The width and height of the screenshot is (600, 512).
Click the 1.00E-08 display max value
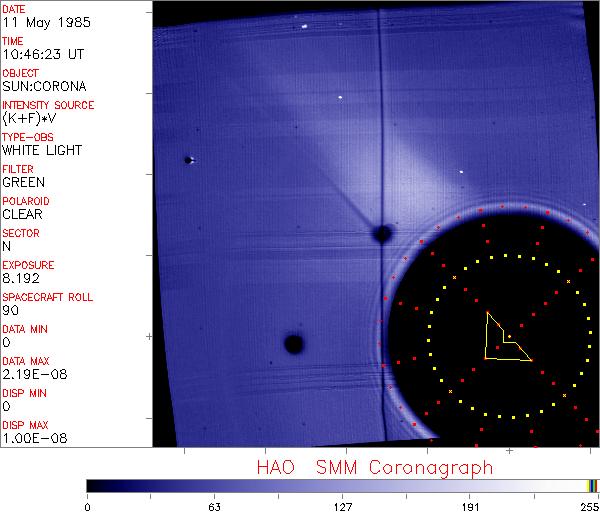coord(31,438)
